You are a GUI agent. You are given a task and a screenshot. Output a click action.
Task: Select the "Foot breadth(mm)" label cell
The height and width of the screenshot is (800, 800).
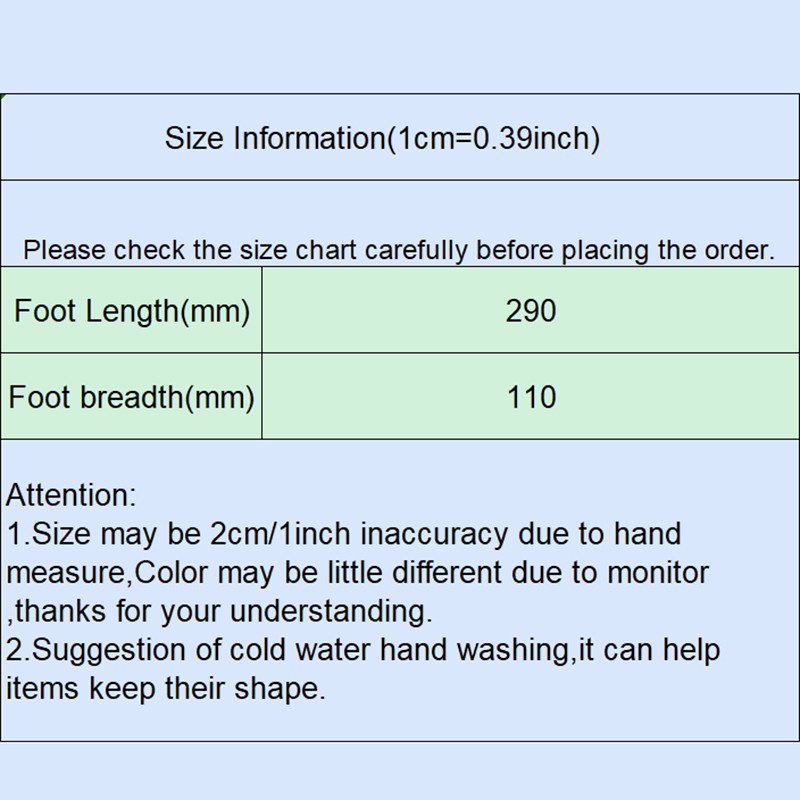pyautogui.click(x=131, y=397)
